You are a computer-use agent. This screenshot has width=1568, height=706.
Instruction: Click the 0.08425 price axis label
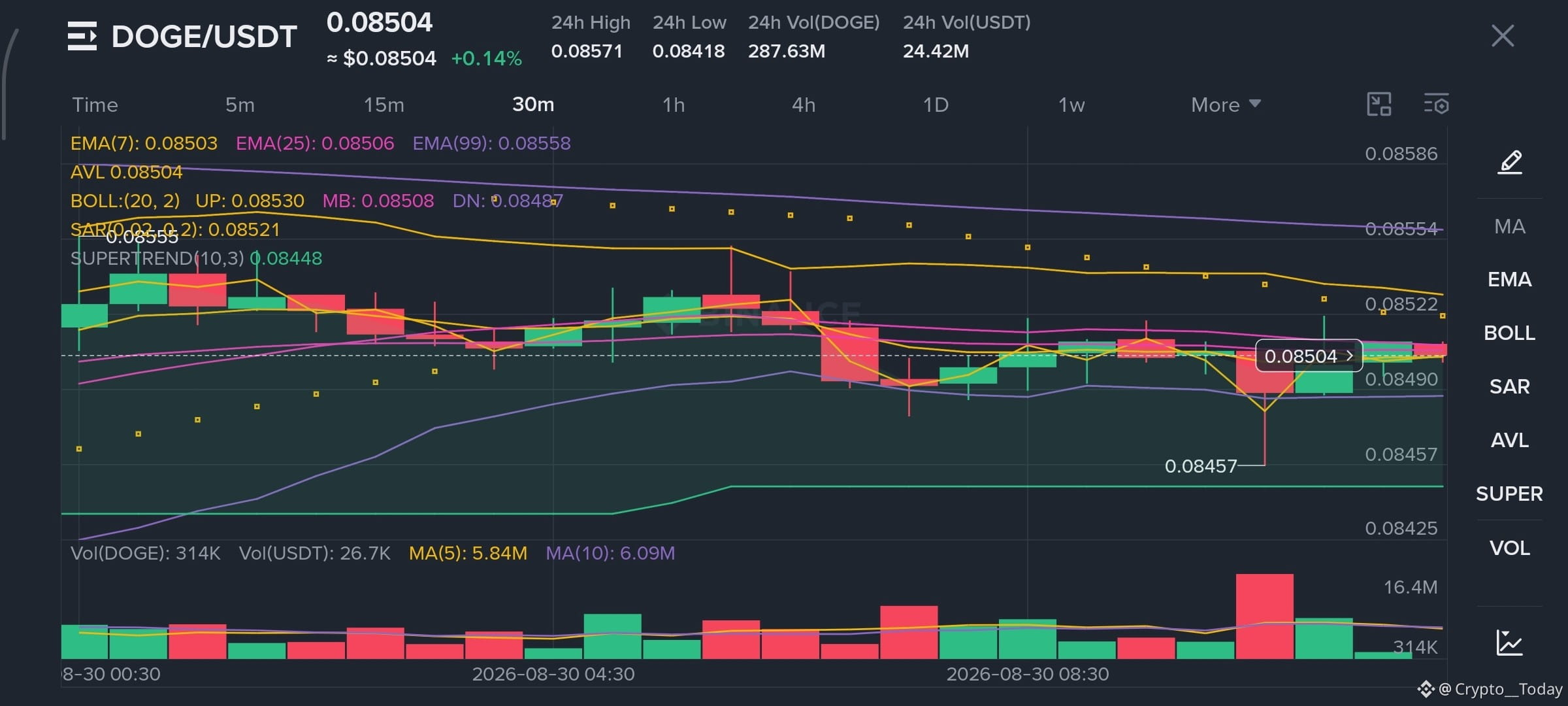click(x=1401, y=528)
